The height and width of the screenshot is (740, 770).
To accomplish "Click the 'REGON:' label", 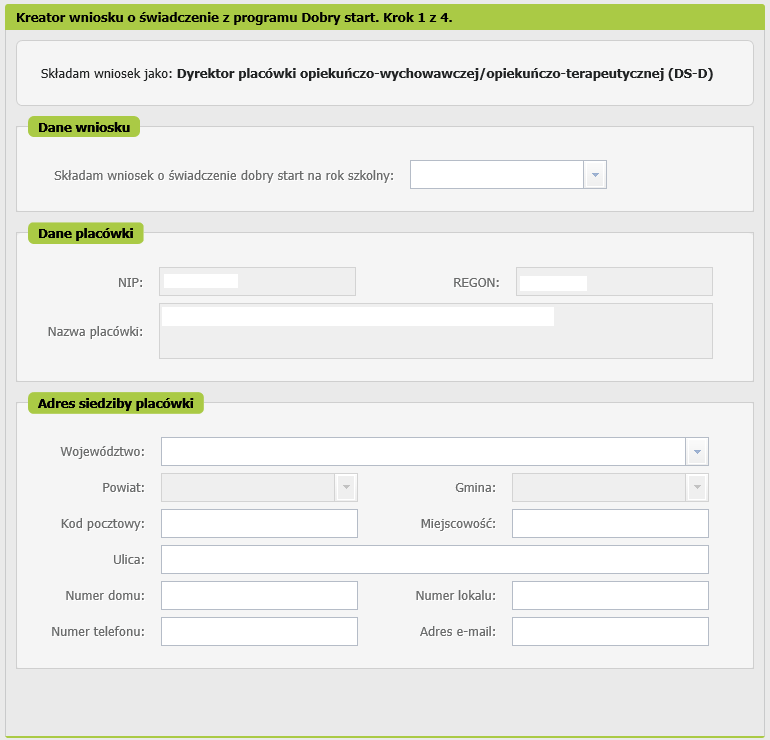I will [x=476, y=282].
